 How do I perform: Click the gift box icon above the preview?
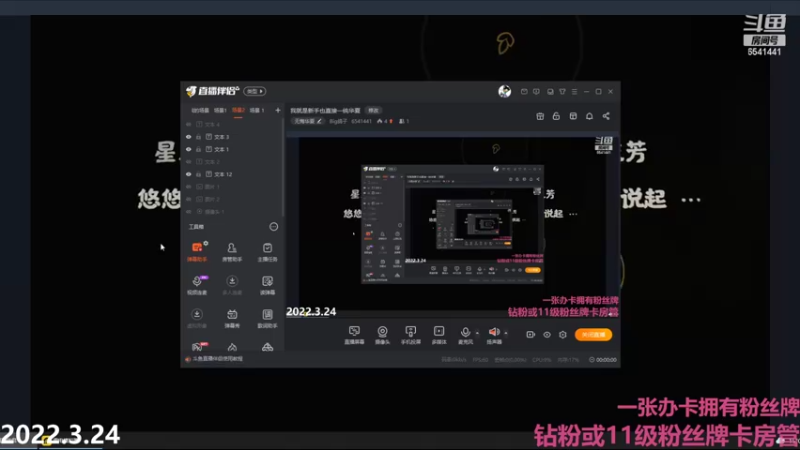[540, 116]
